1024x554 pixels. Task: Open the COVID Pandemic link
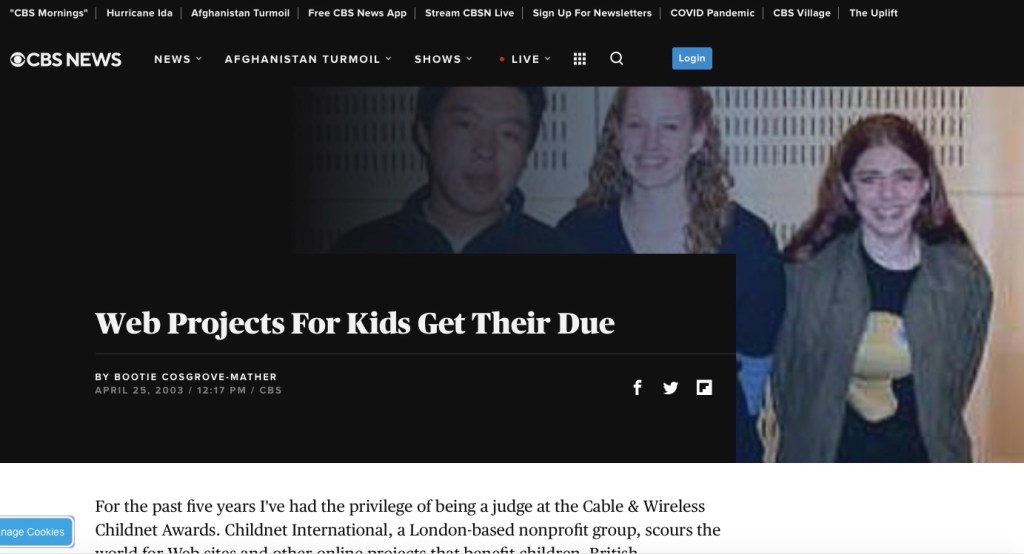click(712, 12)
